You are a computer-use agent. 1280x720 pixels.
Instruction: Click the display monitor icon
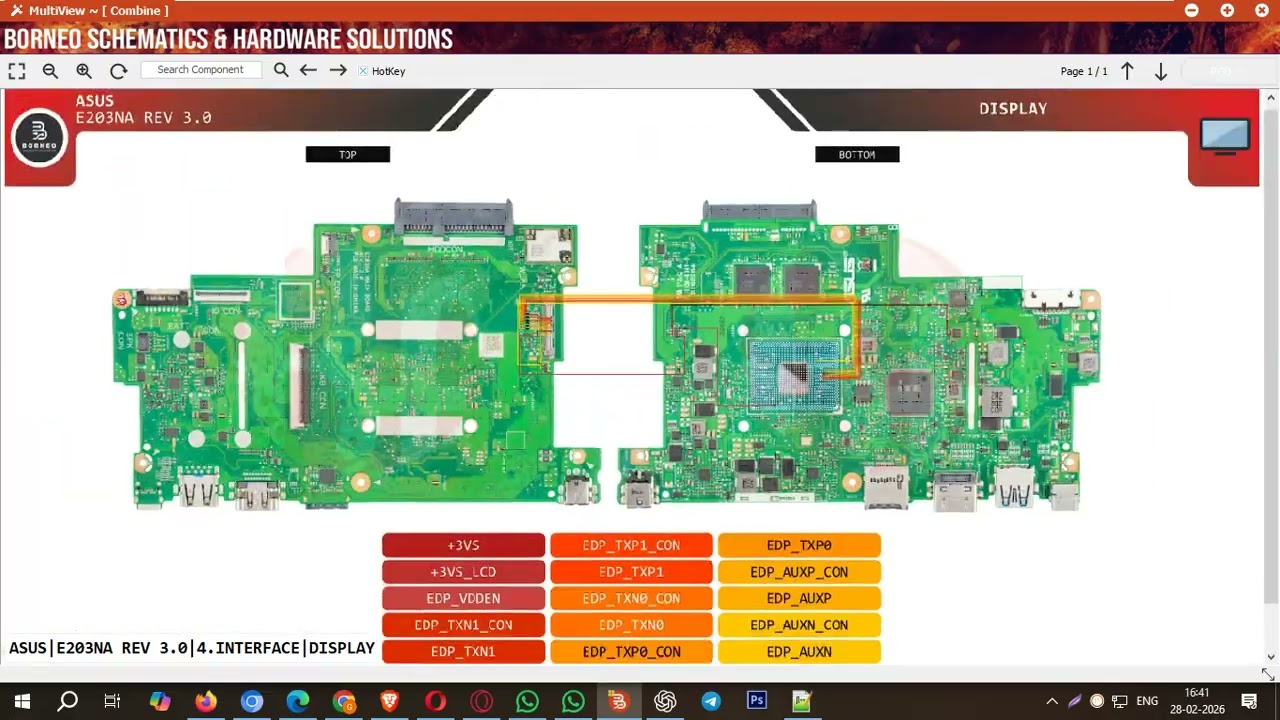coord(1224,135)
